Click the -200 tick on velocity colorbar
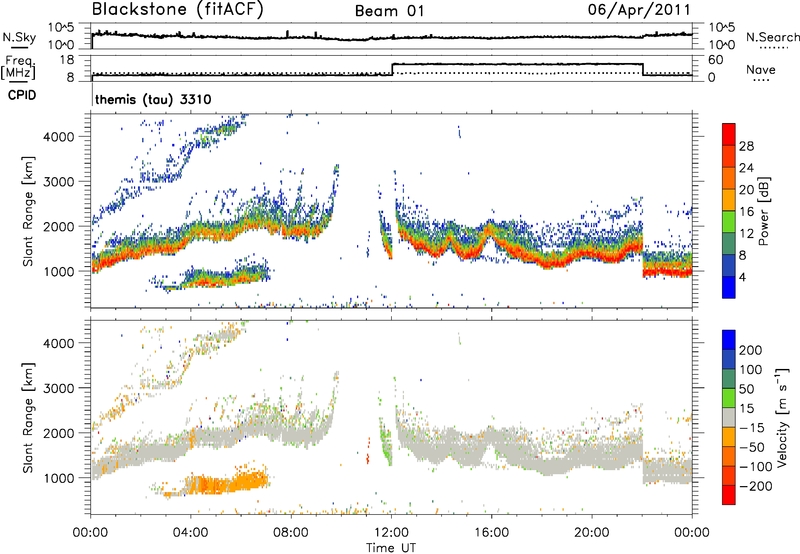Image resolution: width=800 pixels, height=554 pixels. point(755,486)
